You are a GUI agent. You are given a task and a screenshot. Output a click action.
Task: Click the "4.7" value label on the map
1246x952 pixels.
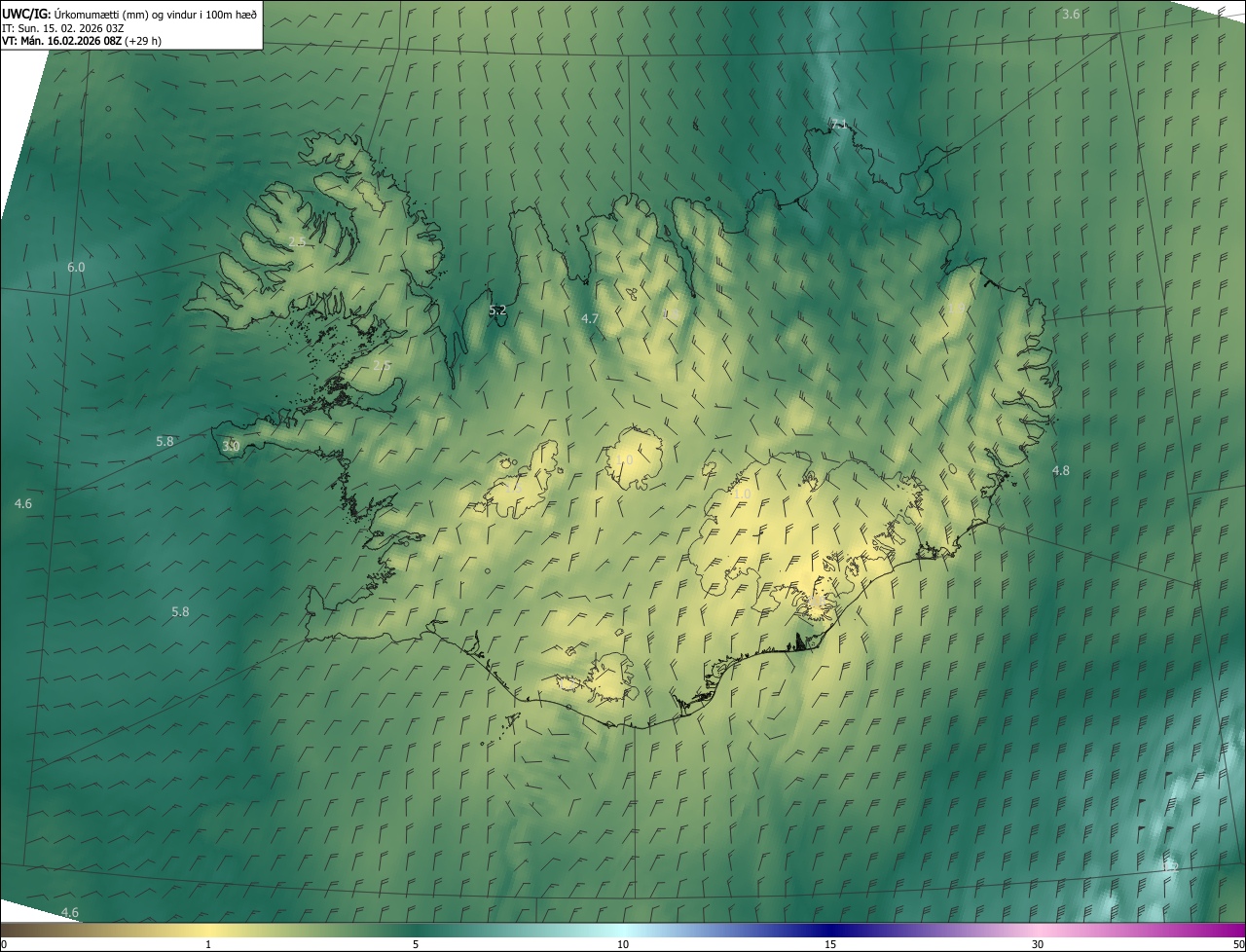(x=590, y=318)
